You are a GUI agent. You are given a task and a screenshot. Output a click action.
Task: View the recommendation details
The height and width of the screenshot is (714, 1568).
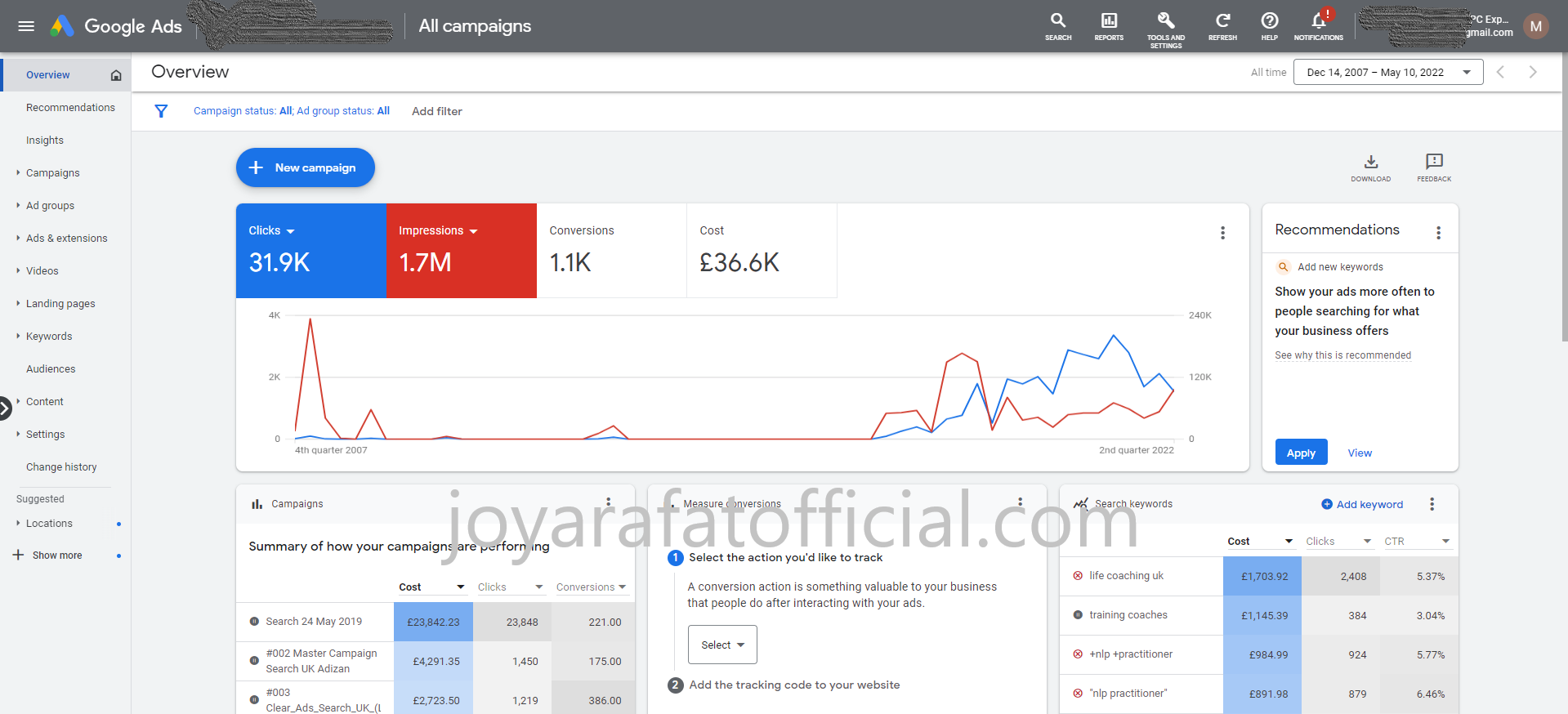pos(1360,453)
